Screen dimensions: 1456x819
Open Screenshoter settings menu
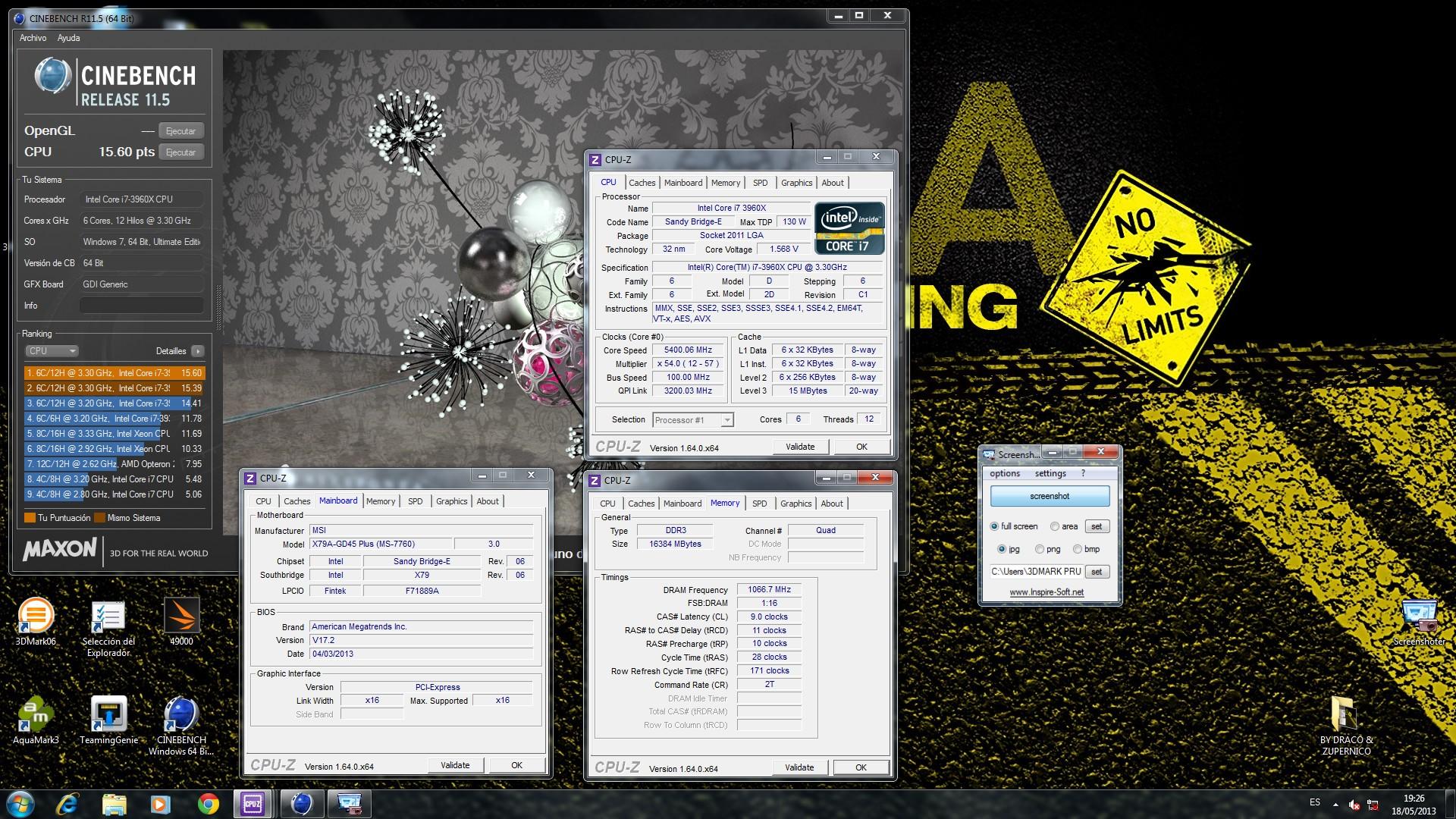(x=1050, y=473)
